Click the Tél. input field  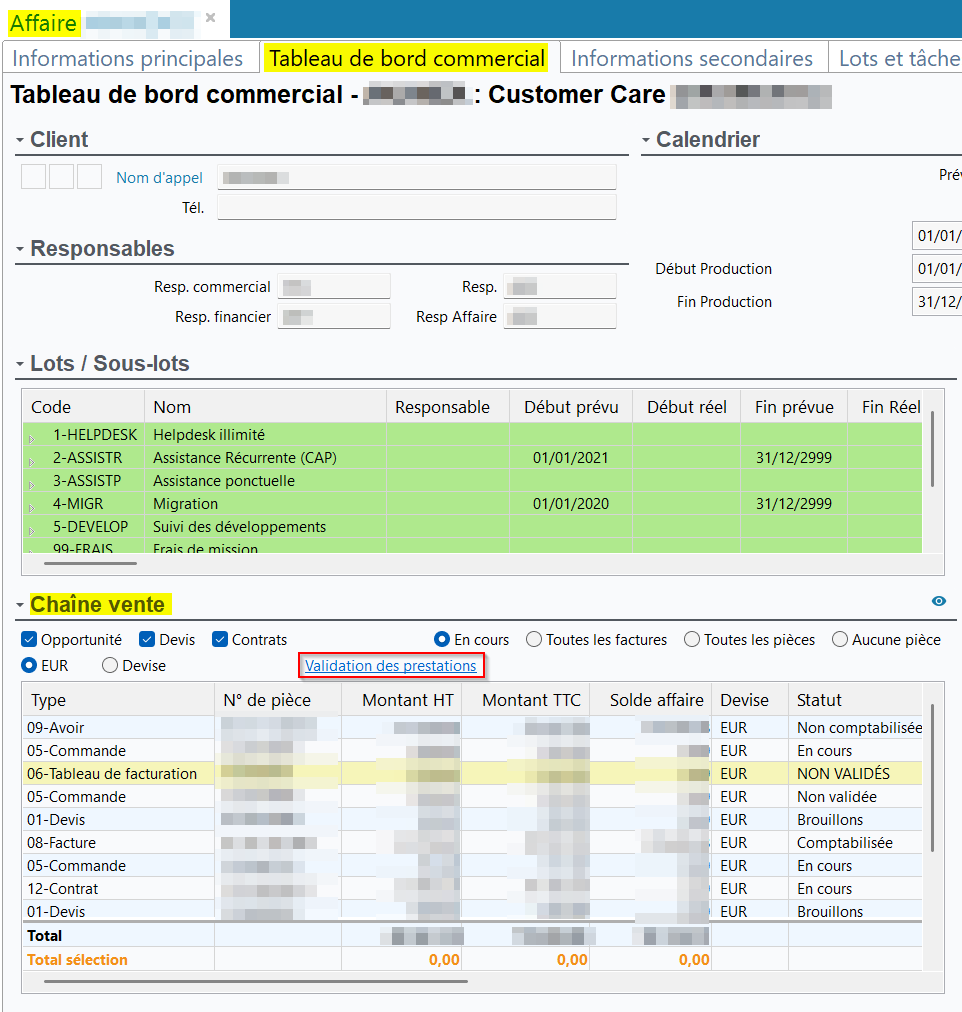416,207
